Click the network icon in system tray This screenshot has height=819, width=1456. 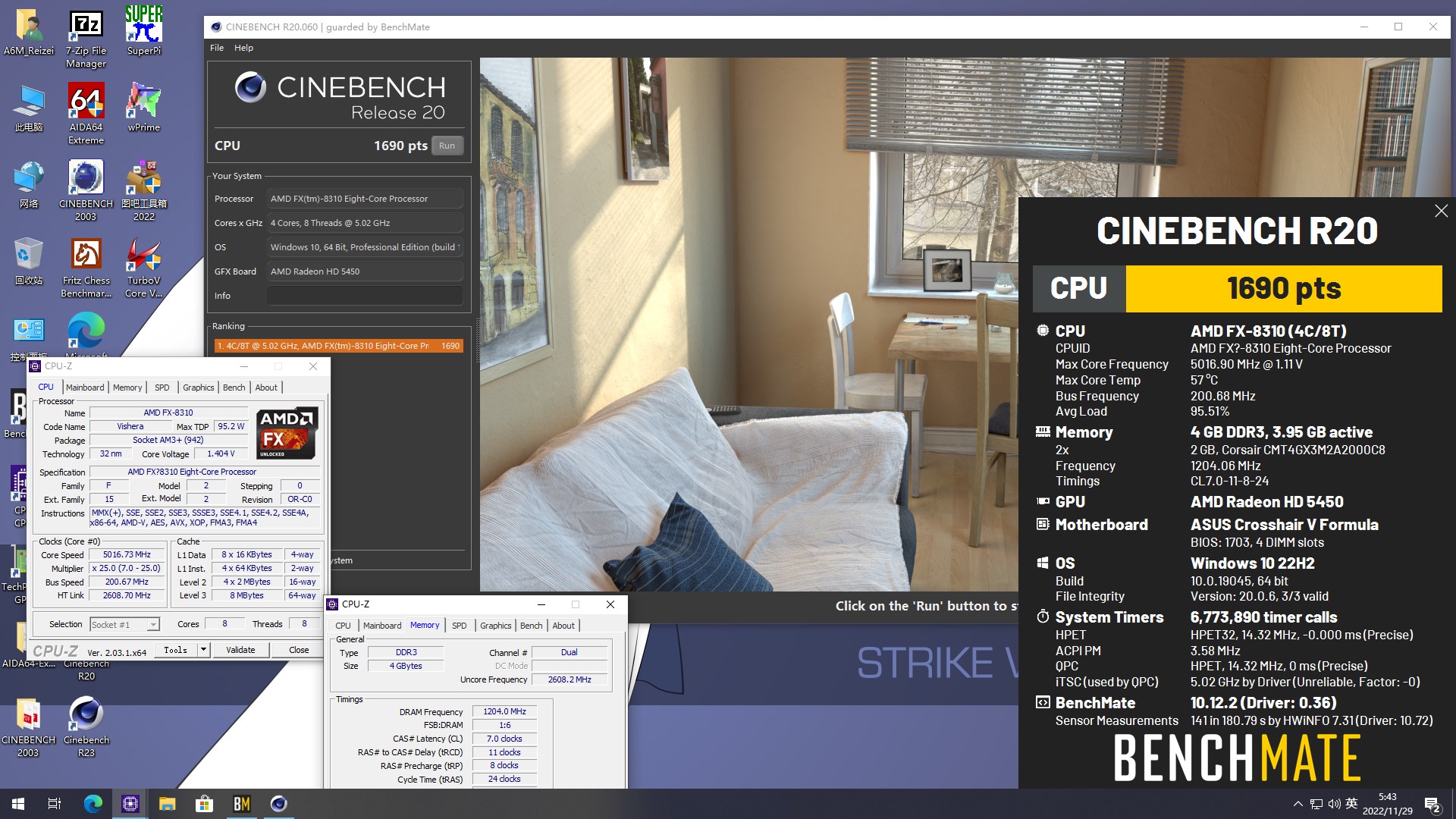click(1316, 804)
